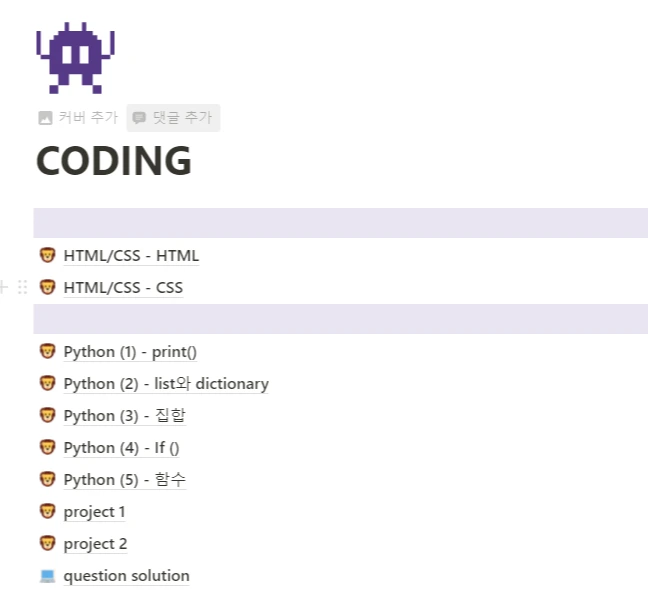Open the project 2 page
This screenshot has width=648, height=590.
point(95,544)
